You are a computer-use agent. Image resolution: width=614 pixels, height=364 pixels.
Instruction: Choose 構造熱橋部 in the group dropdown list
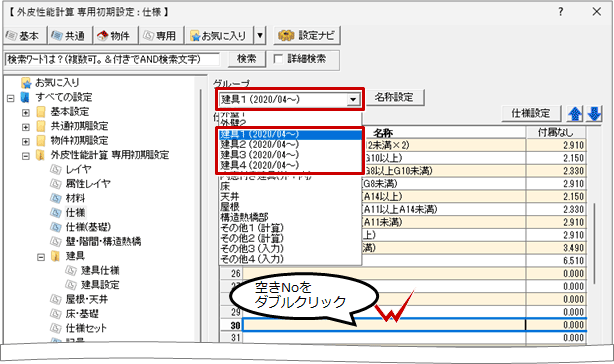tap(290, 217)
